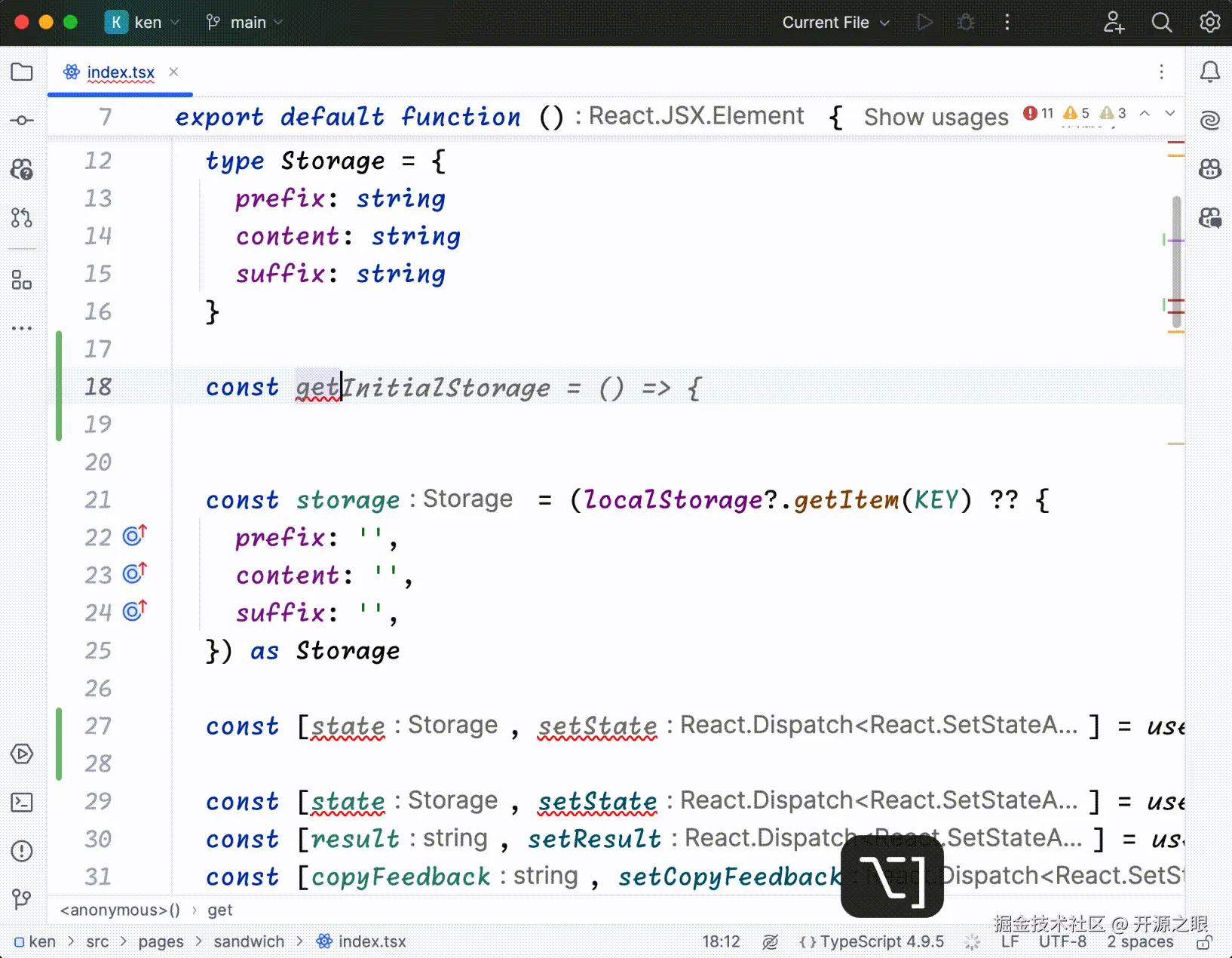Image resolution: width=1232 pixels, height=958 pixels.
Task: Open the 11 errors inspection indicator
Action: click(x=1038, y=113)
